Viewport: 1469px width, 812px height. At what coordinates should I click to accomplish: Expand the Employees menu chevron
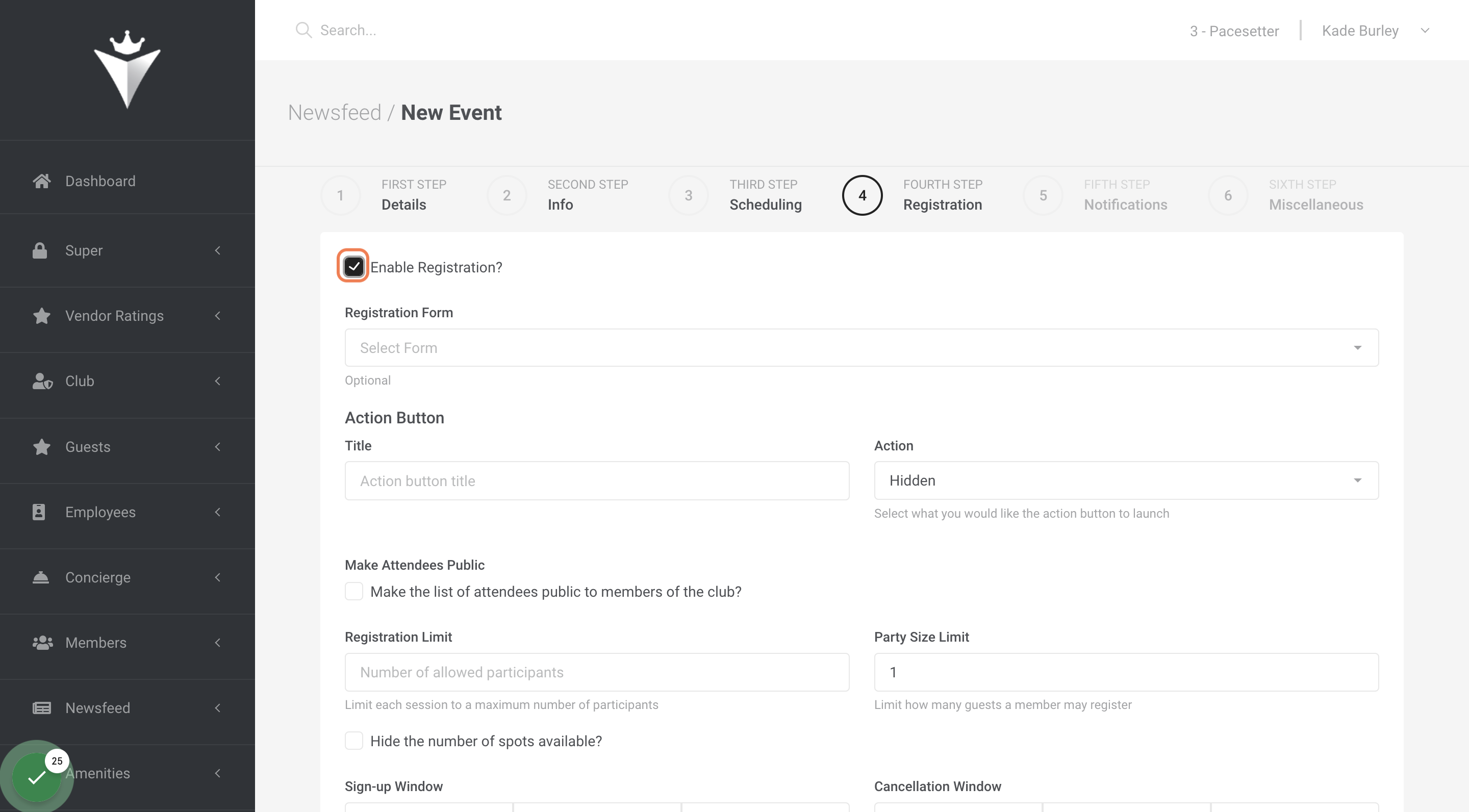[x=218, y=512]
